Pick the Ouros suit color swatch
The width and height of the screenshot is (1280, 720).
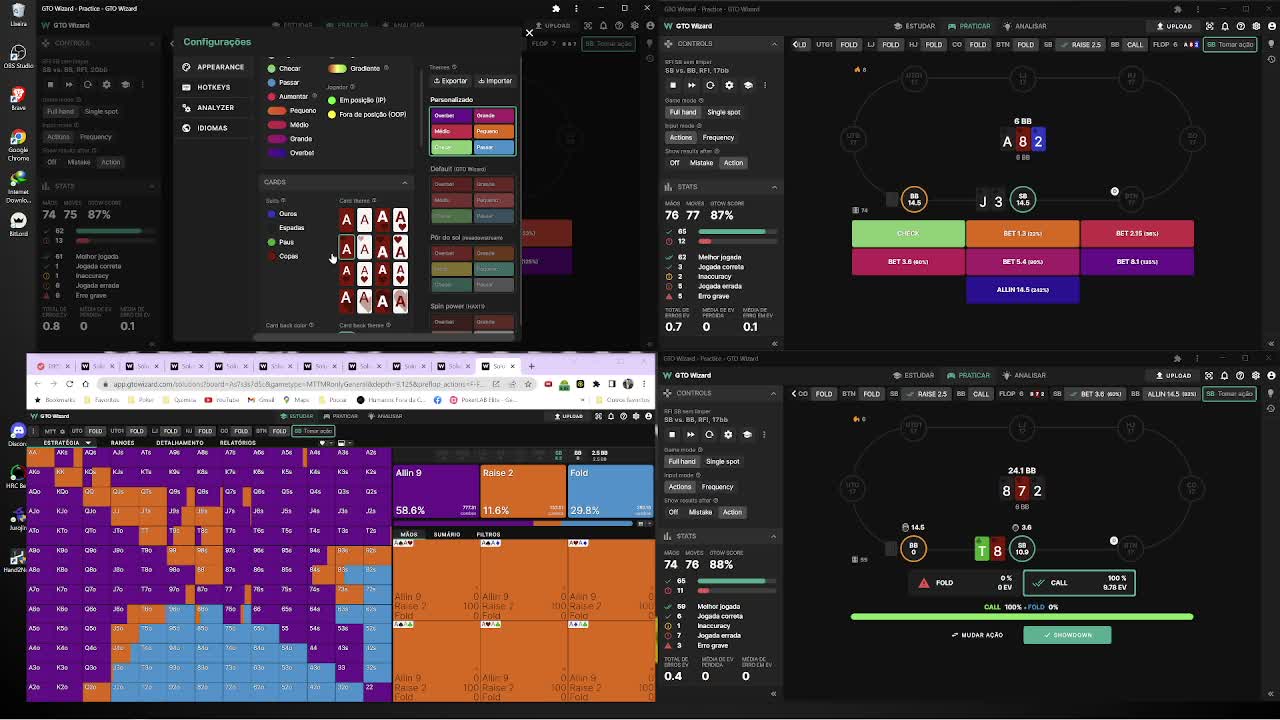click(271, 214)
